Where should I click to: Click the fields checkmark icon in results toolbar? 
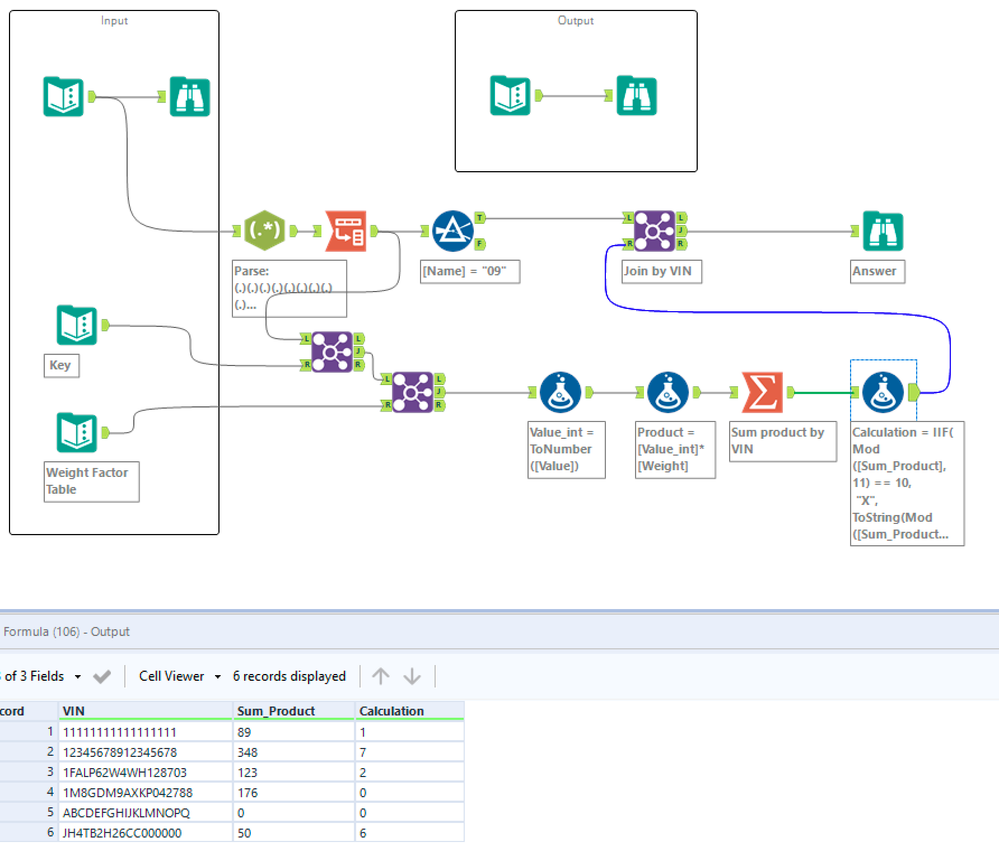[102, 676]
